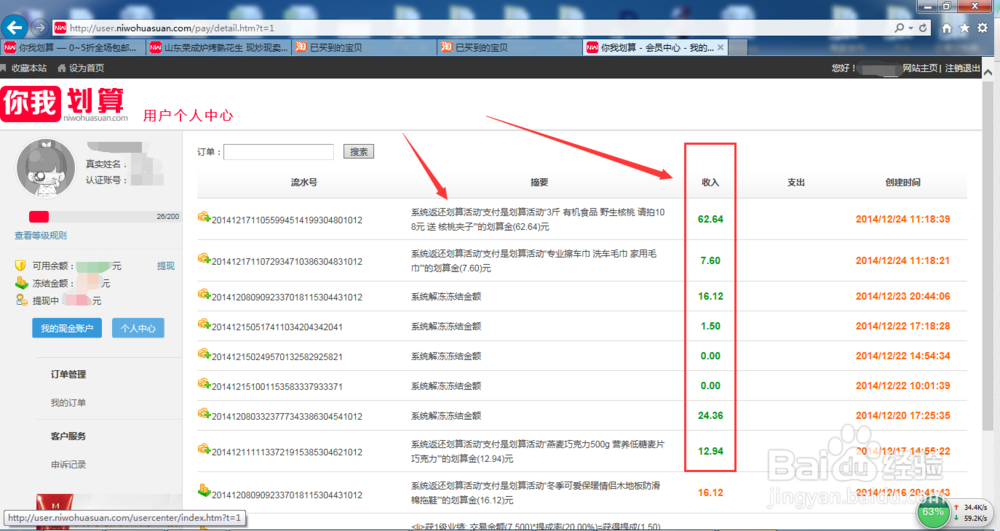Click page scrollbar up arrow

click(x=988, y=72)
